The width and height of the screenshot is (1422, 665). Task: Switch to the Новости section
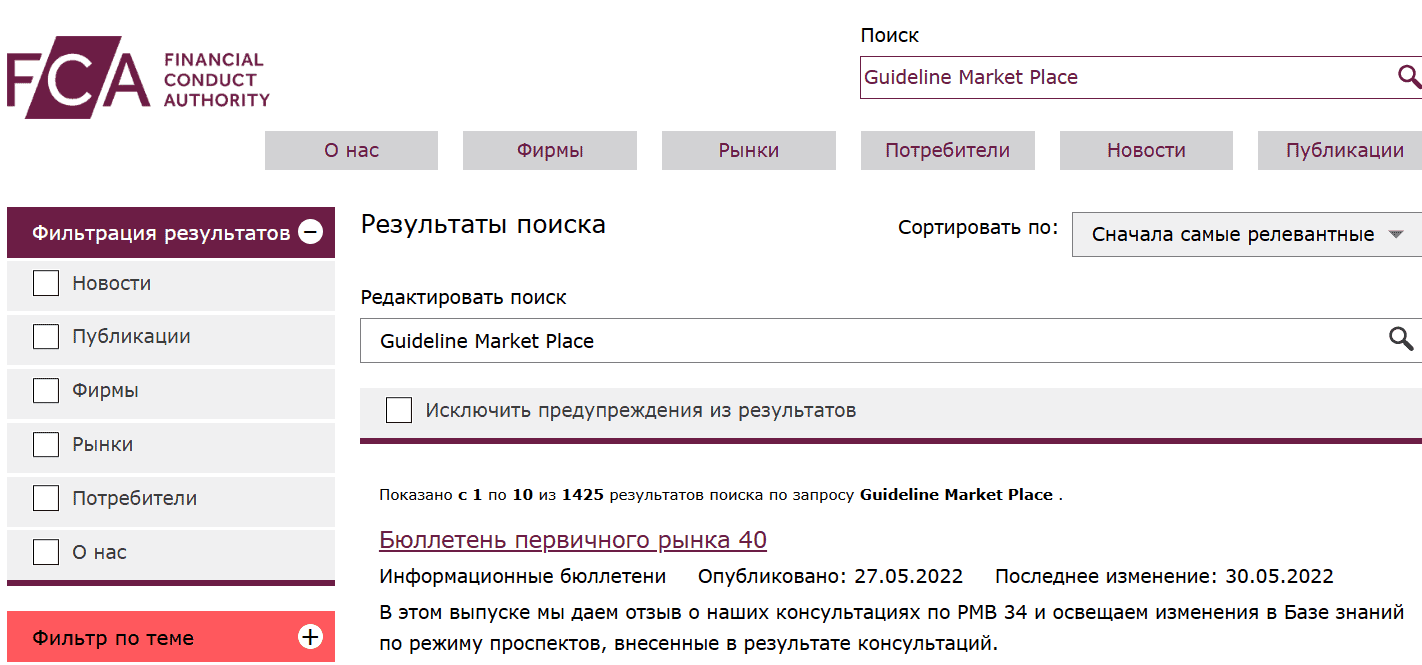(1145, 150)
